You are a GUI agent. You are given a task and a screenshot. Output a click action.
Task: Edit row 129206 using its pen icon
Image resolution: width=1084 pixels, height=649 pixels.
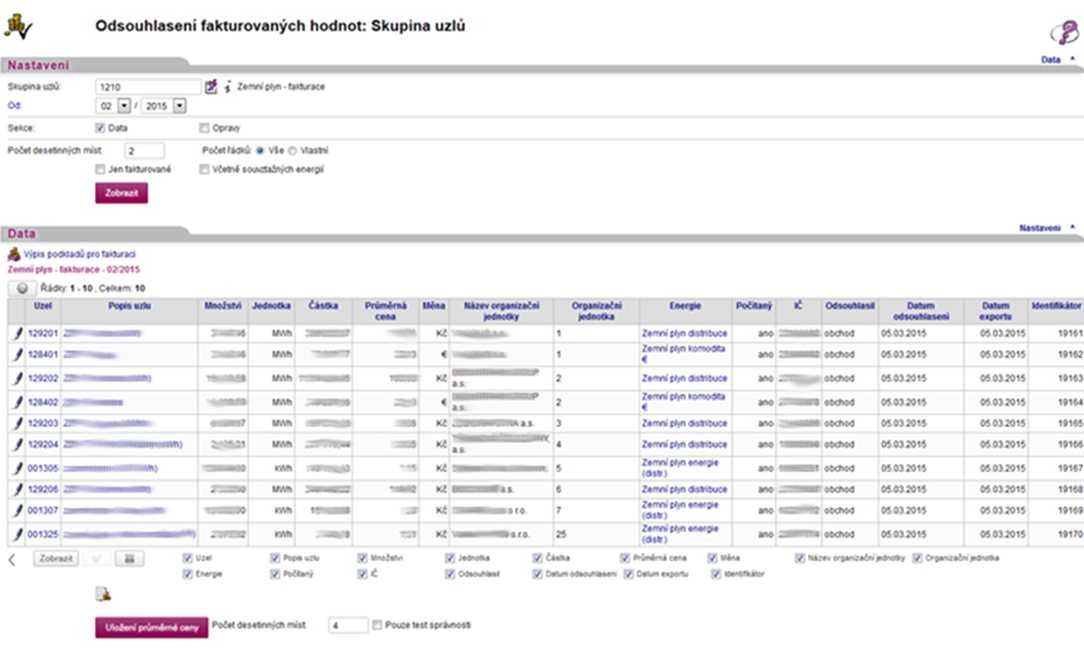17,489
